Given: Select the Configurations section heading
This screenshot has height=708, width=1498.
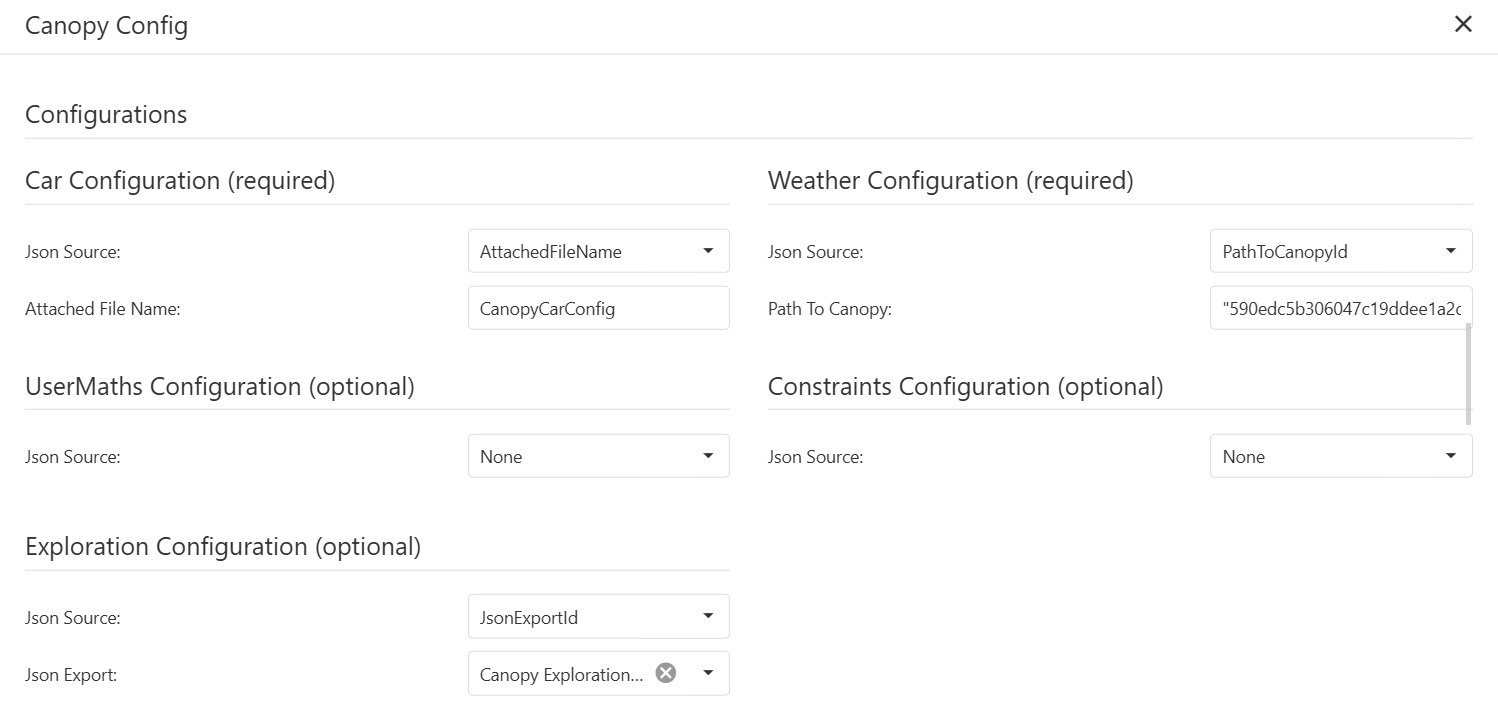Looking at the screenshot, I should pos(106,114).
